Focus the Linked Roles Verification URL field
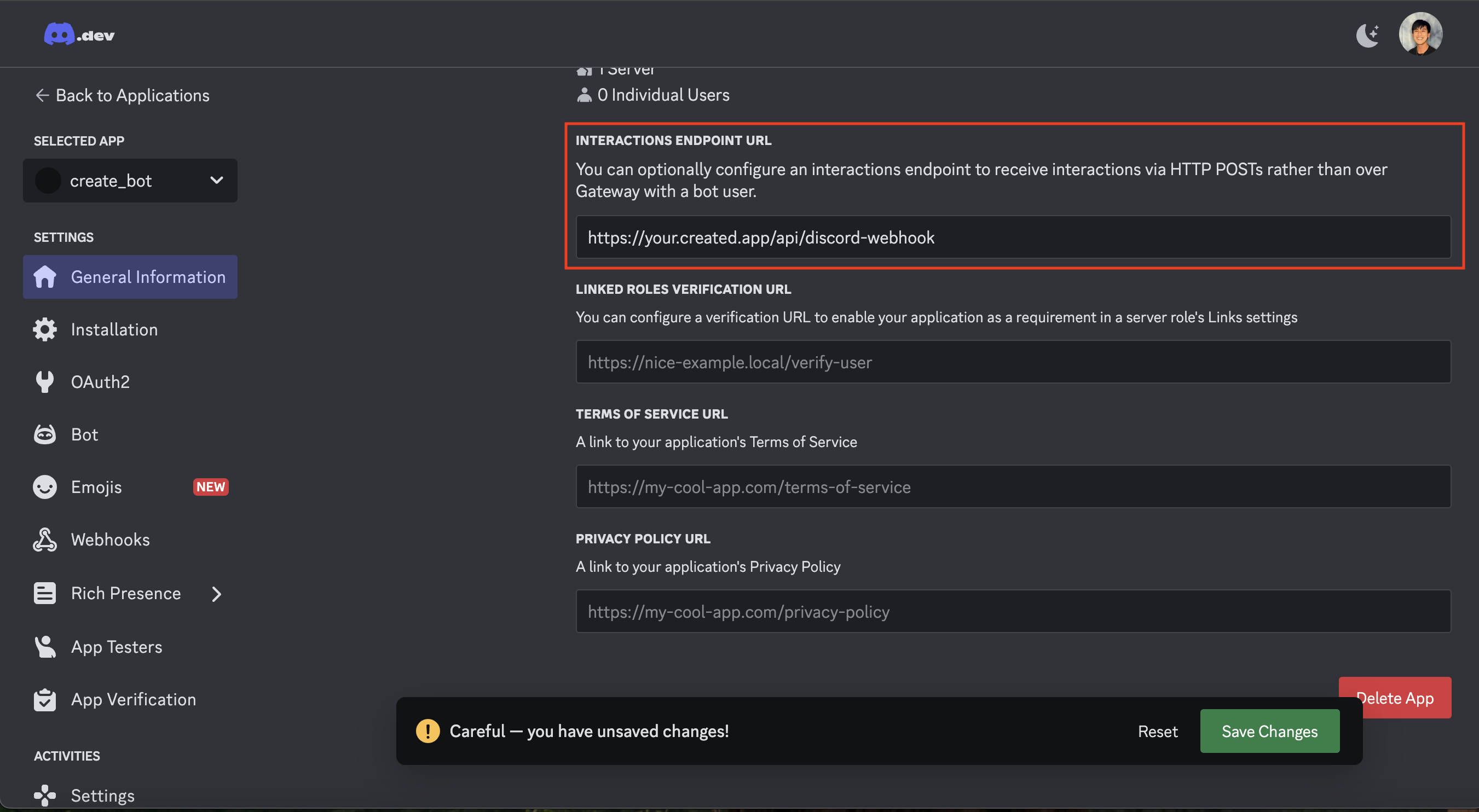This screenshot has width=1479, height=812. coord(1013,362)
